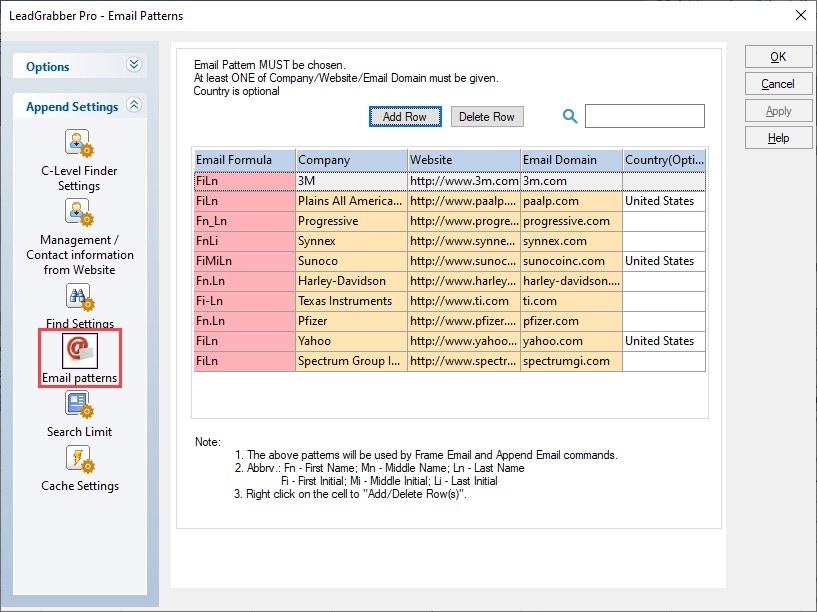
Task: Open Help button
Action: [778, 138]
